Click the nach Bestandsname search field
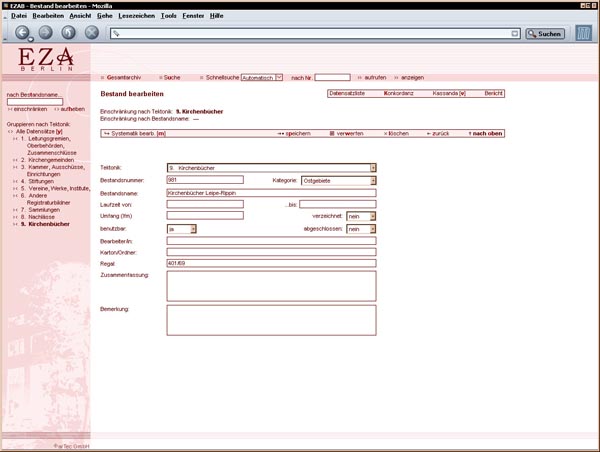 click(x=35, y=102)
